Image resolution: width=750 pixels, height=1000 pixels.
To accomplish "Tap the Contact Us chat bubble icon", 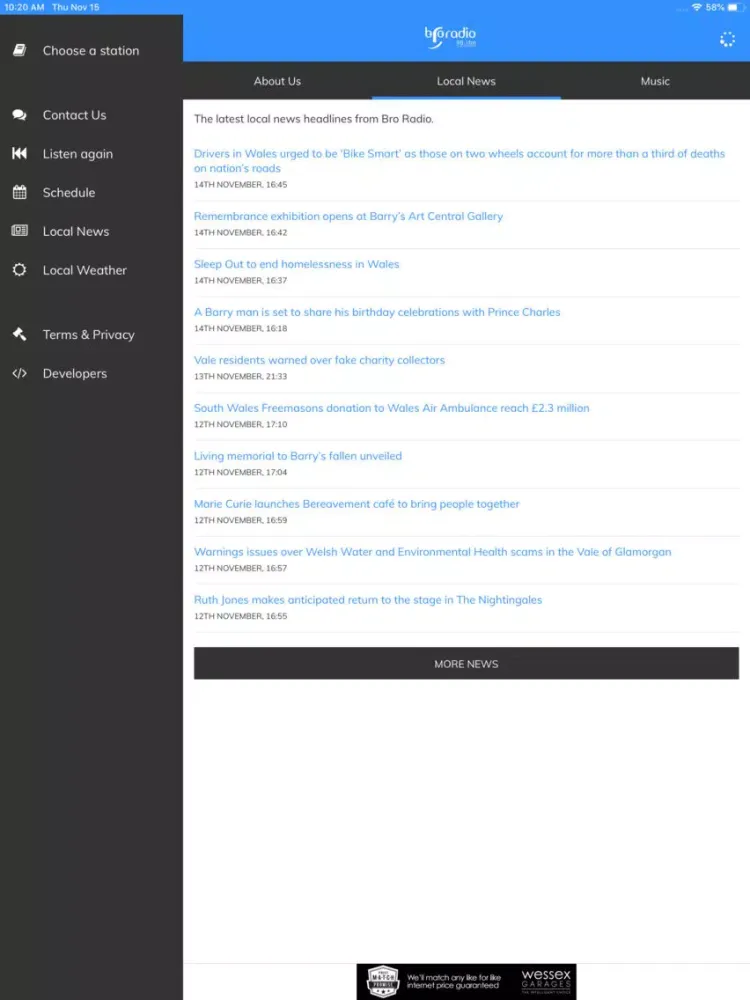I will [20, 115].
